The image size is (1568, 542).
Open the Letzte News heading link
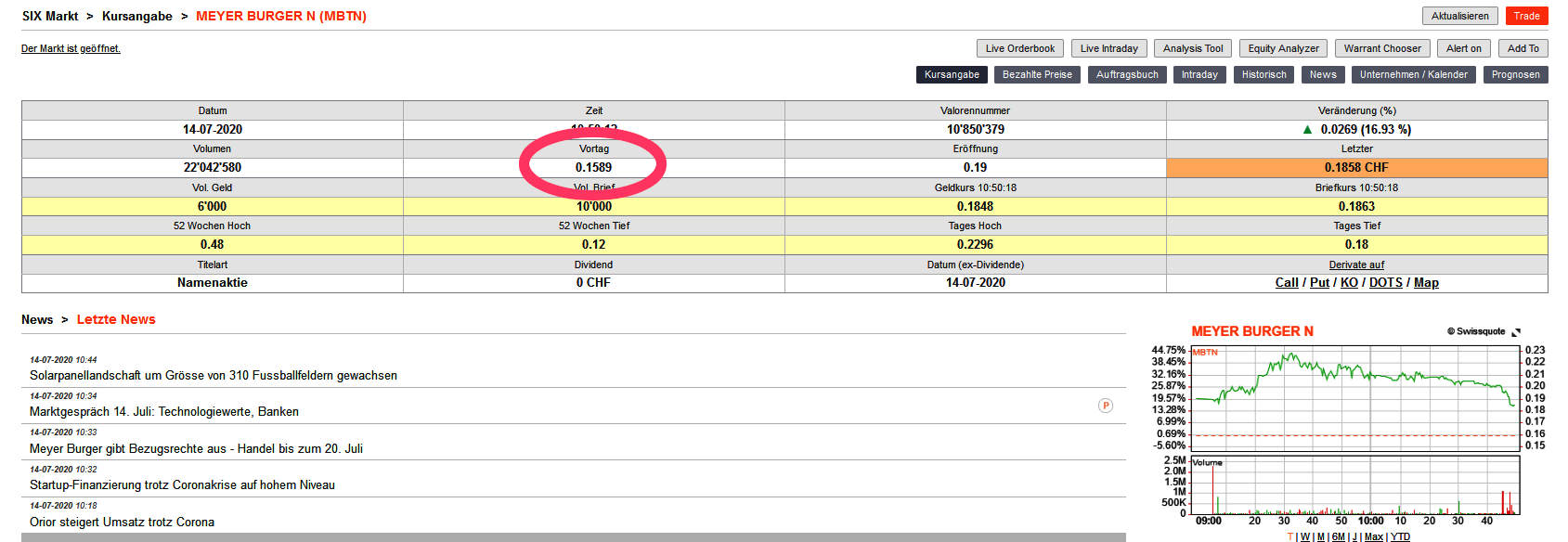coord(116,319)
